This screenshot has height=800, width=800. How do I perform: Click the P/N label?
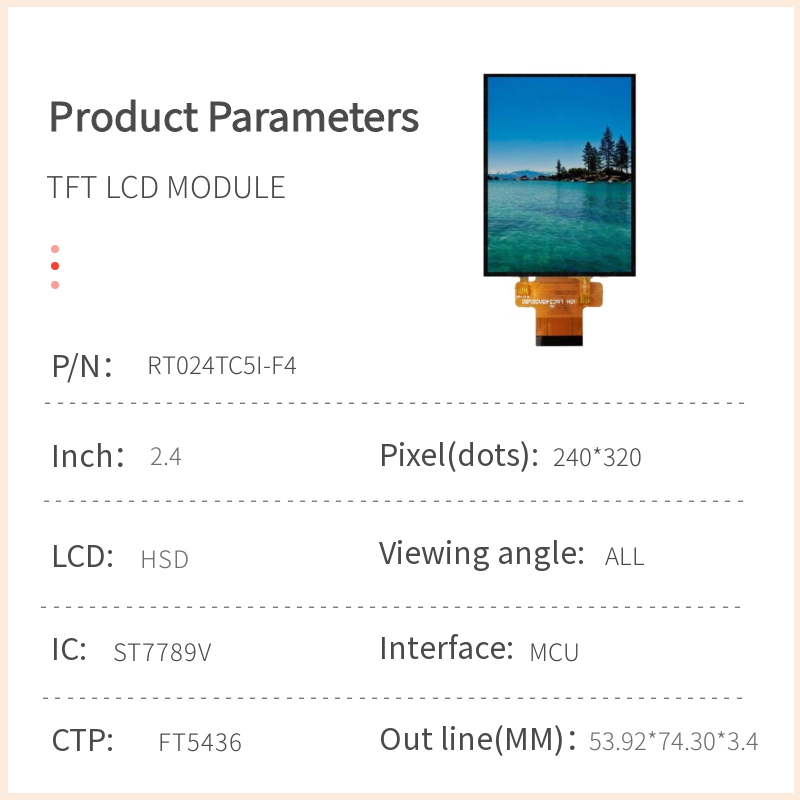coord(81,366)
